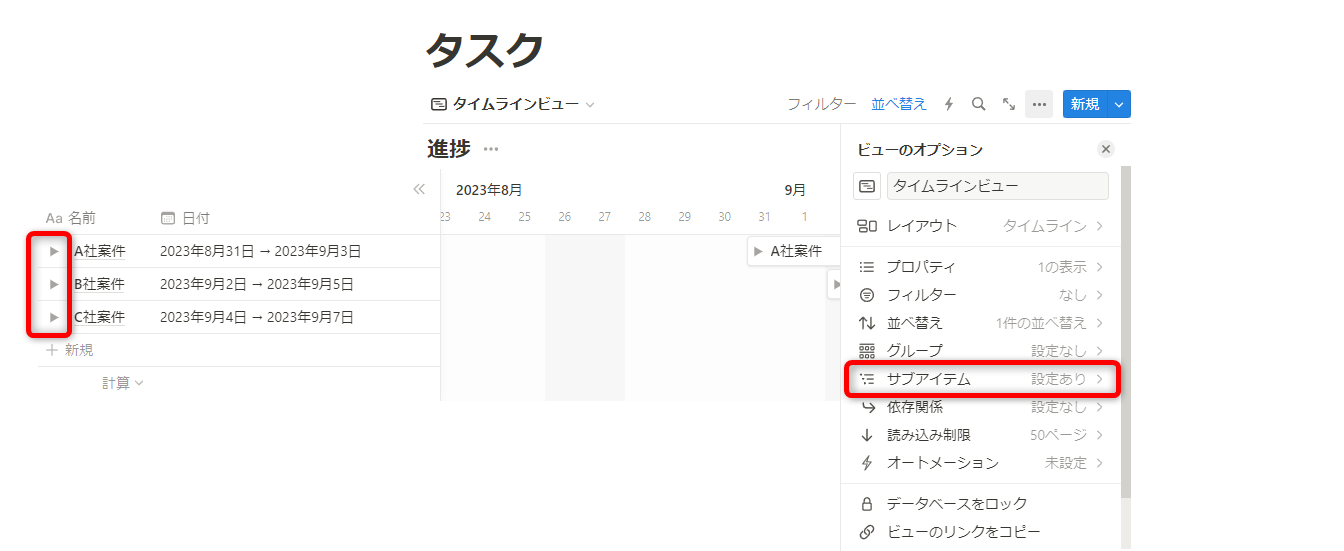Expand C社案件 sub-items toggle
The image size is (1344, 551).
point(54,317)
